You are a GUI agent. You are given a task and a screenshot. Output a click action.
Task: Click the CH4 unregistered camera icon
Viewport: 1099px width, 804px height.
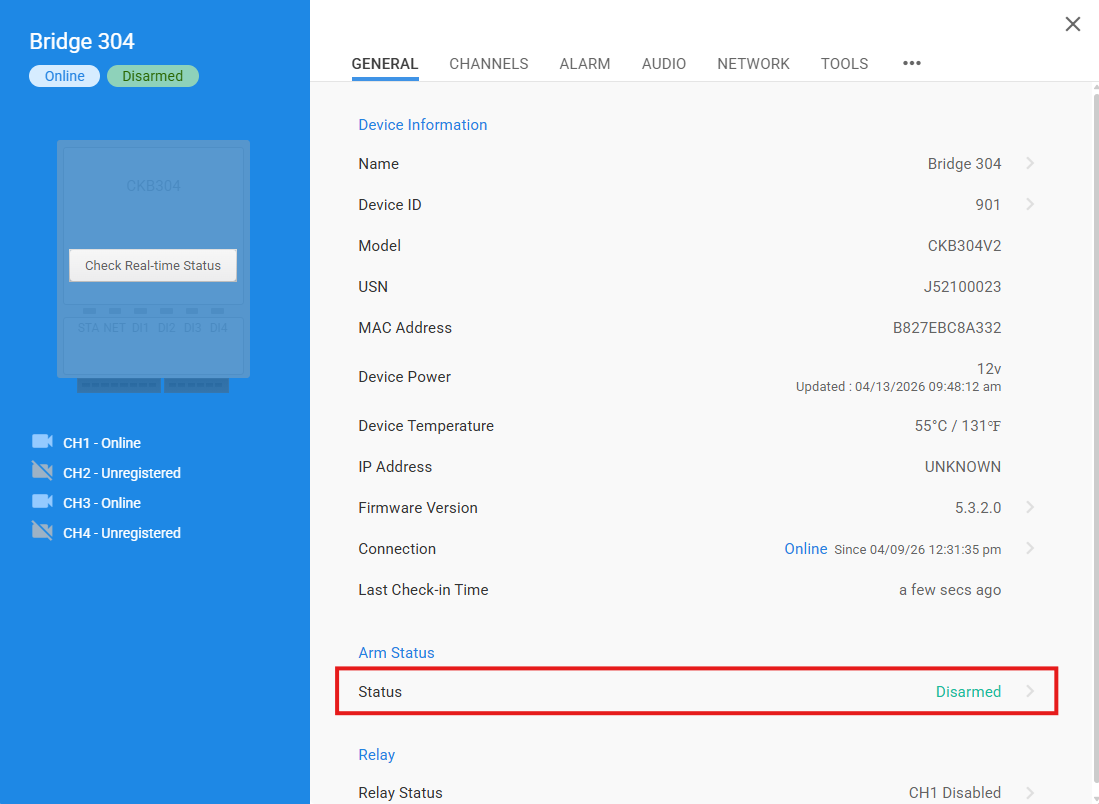point(42,532)
